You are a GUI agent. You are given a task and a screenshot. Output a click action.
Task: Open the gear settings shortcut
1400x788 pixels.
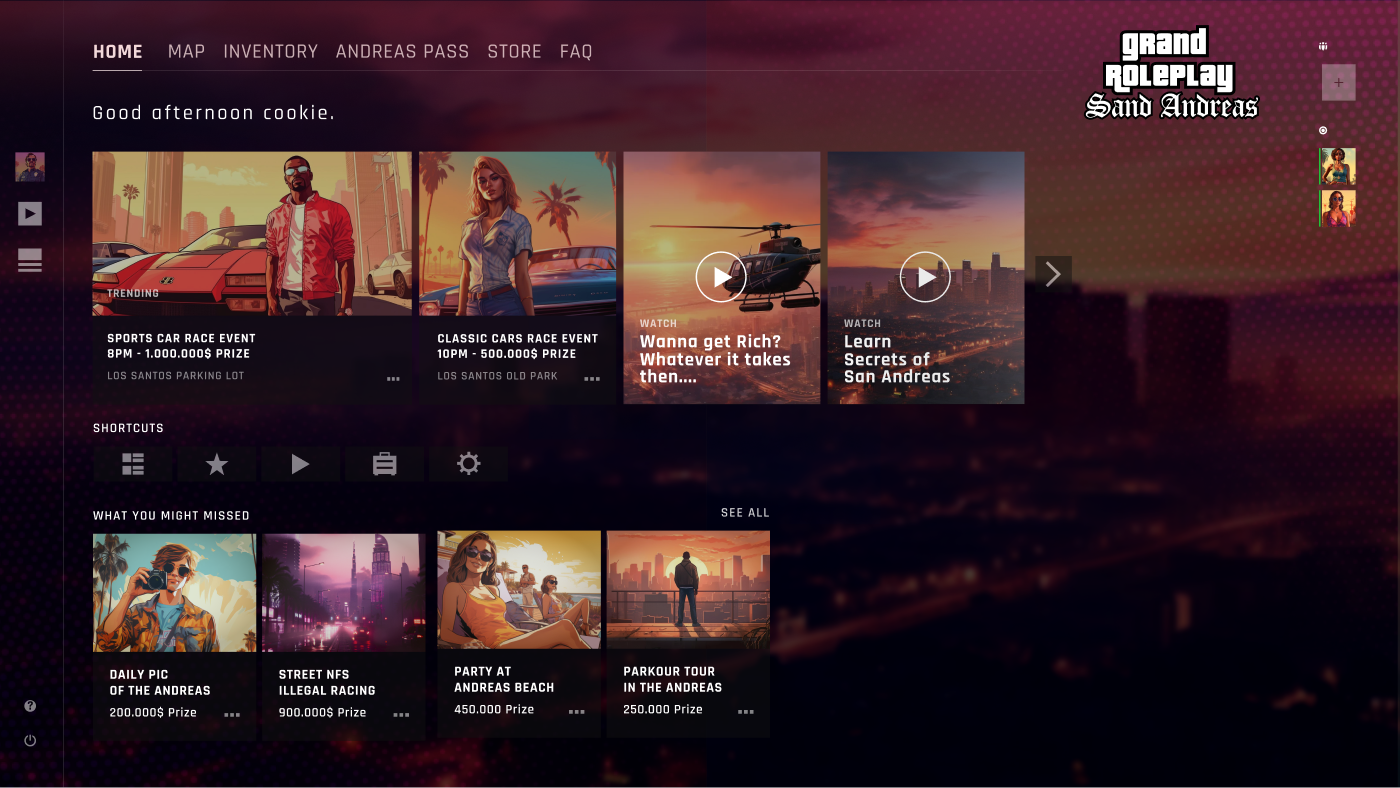point(468,463)
